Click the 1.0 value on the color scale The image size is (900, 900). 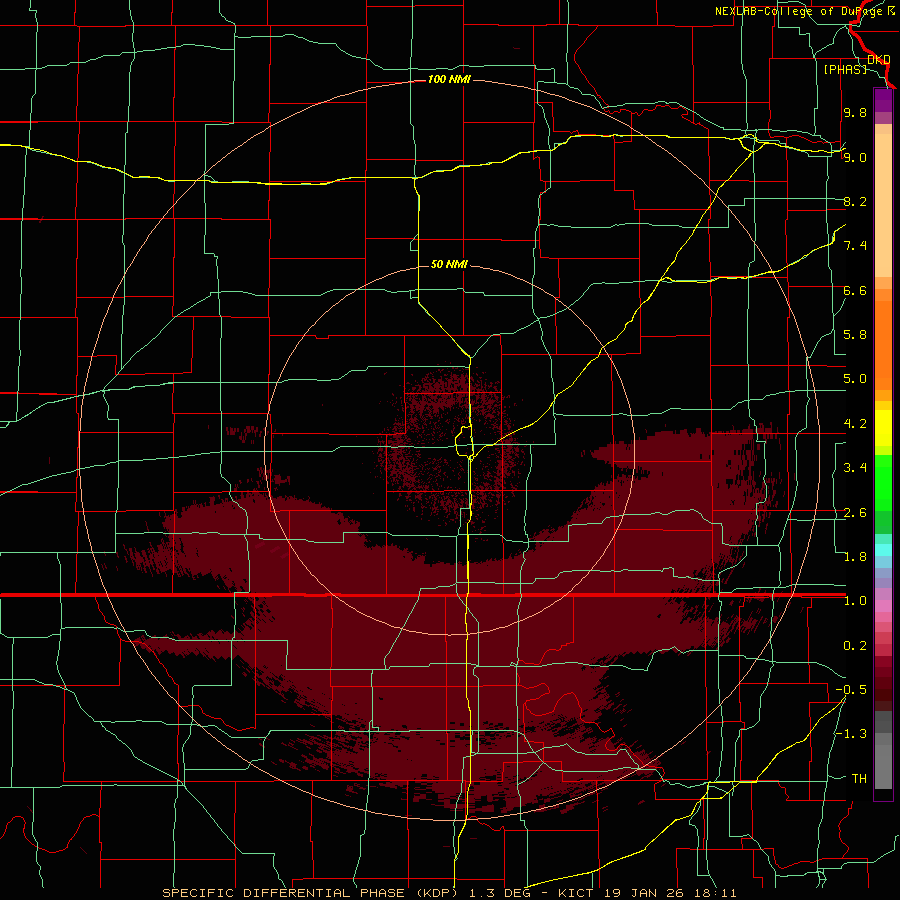click(855, 601)
